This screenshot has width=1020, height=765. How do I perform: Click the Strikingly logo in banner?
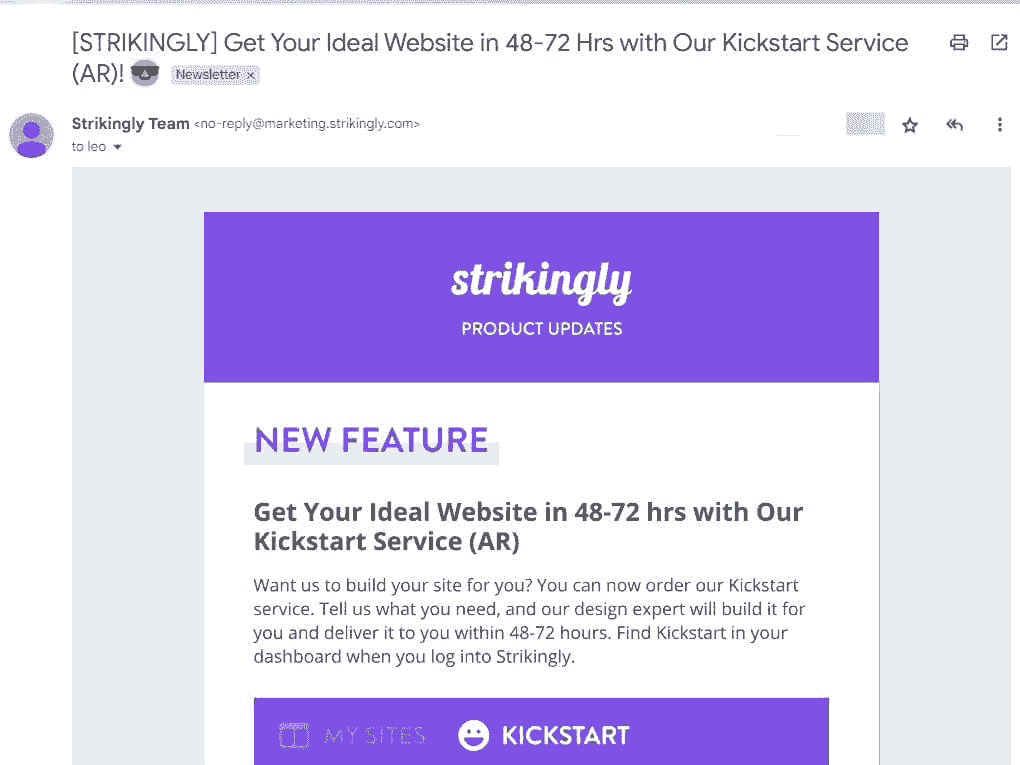tap(541, 282)
